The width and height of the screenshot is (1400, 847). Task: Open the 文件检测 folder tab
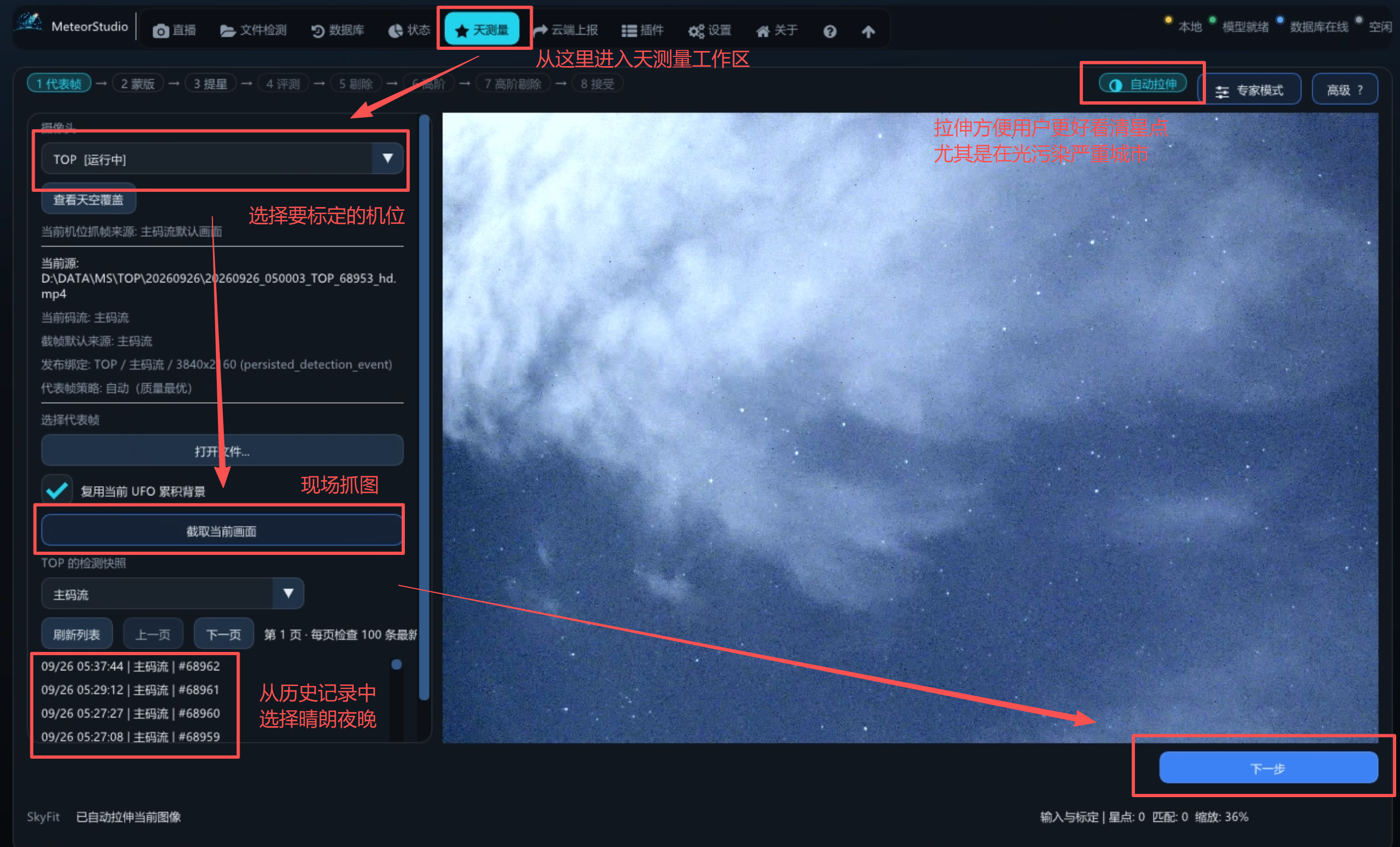pyautogui.click(x=253, y=30)
